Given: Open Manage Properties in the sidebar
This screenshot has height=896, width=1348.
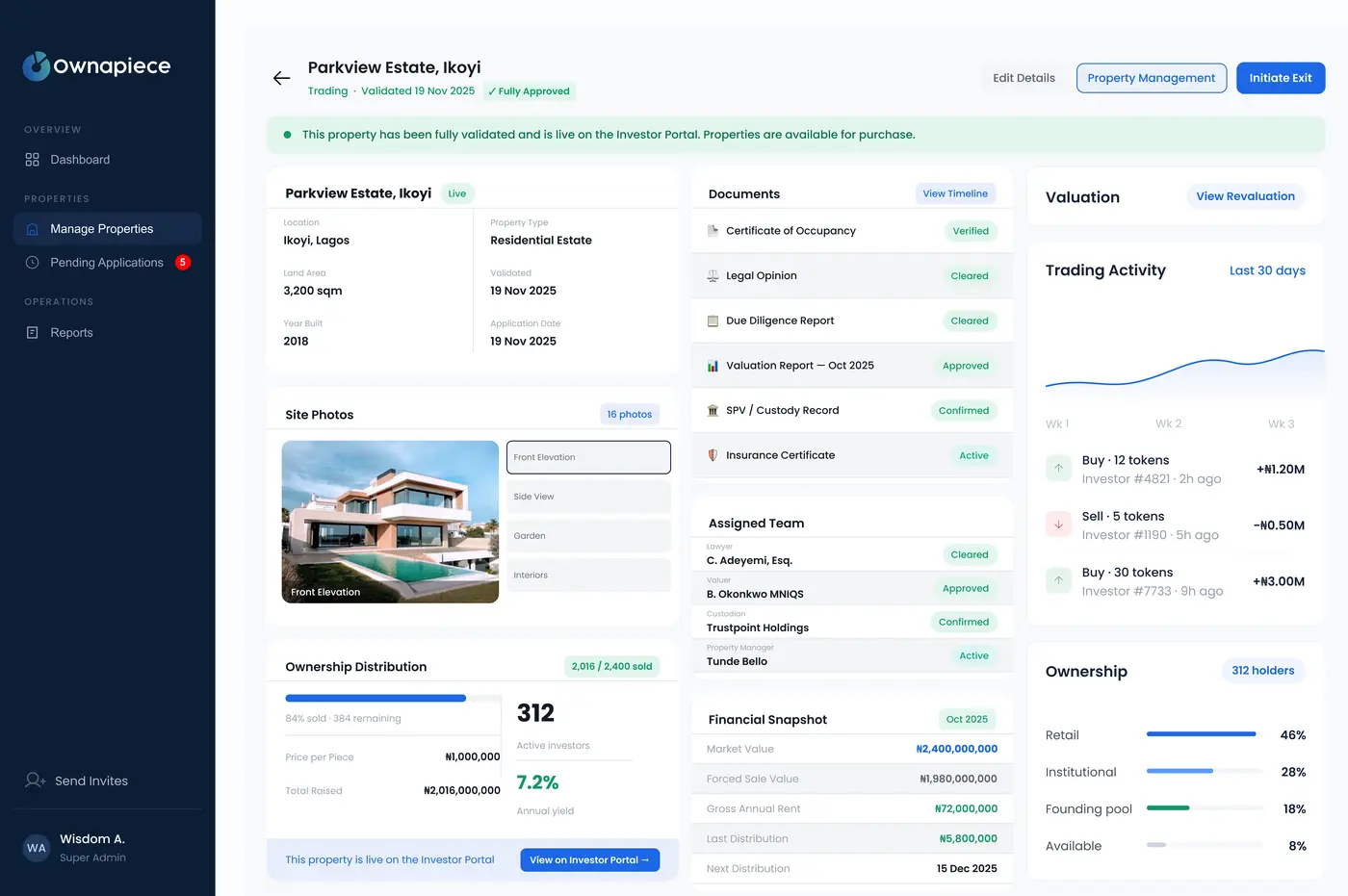Looking at the screenshot, I should click(108, 229).
